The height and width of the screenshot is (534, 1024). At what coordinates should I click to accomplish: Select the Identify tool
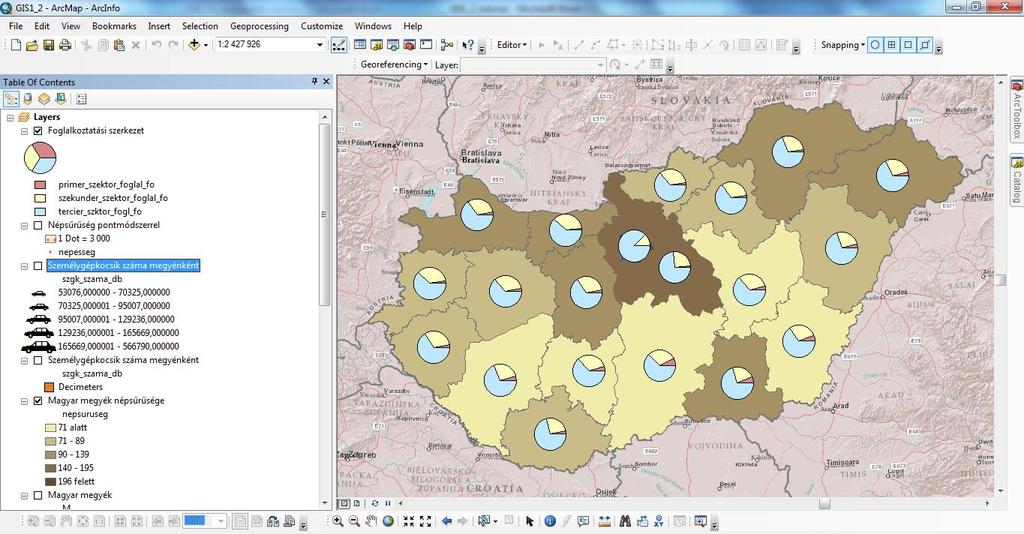(550, 521)
